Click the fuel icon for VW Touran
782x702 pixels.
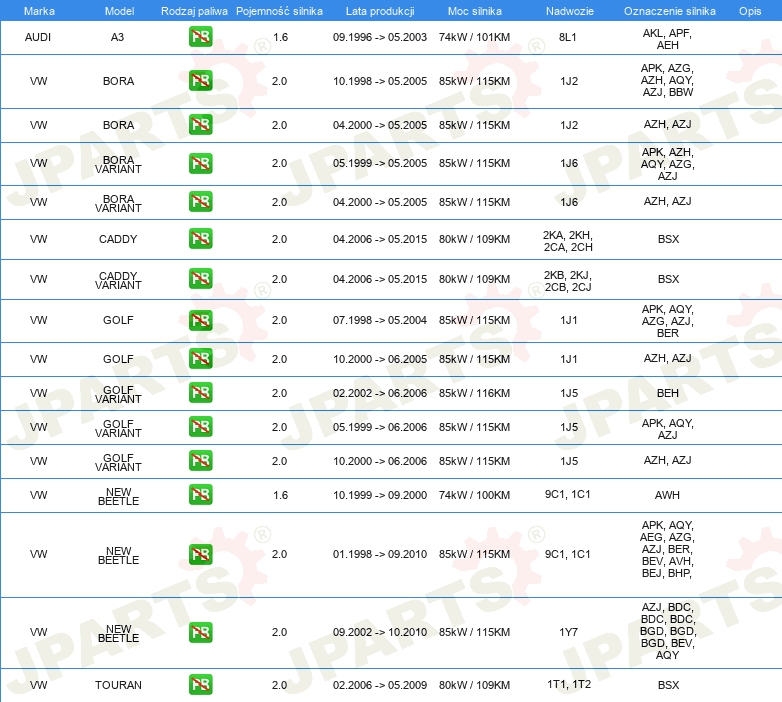tap(200, 685)
